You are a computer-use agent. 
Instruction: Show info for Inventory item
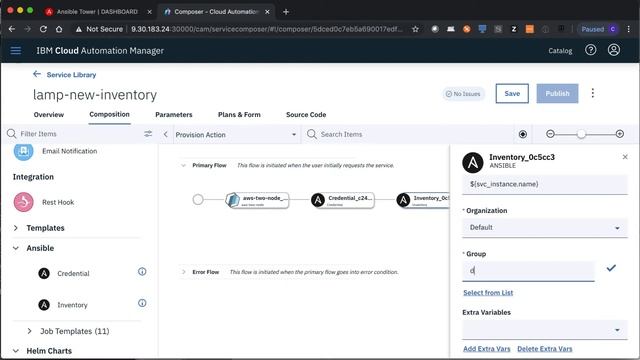click(x=142, y=303)
